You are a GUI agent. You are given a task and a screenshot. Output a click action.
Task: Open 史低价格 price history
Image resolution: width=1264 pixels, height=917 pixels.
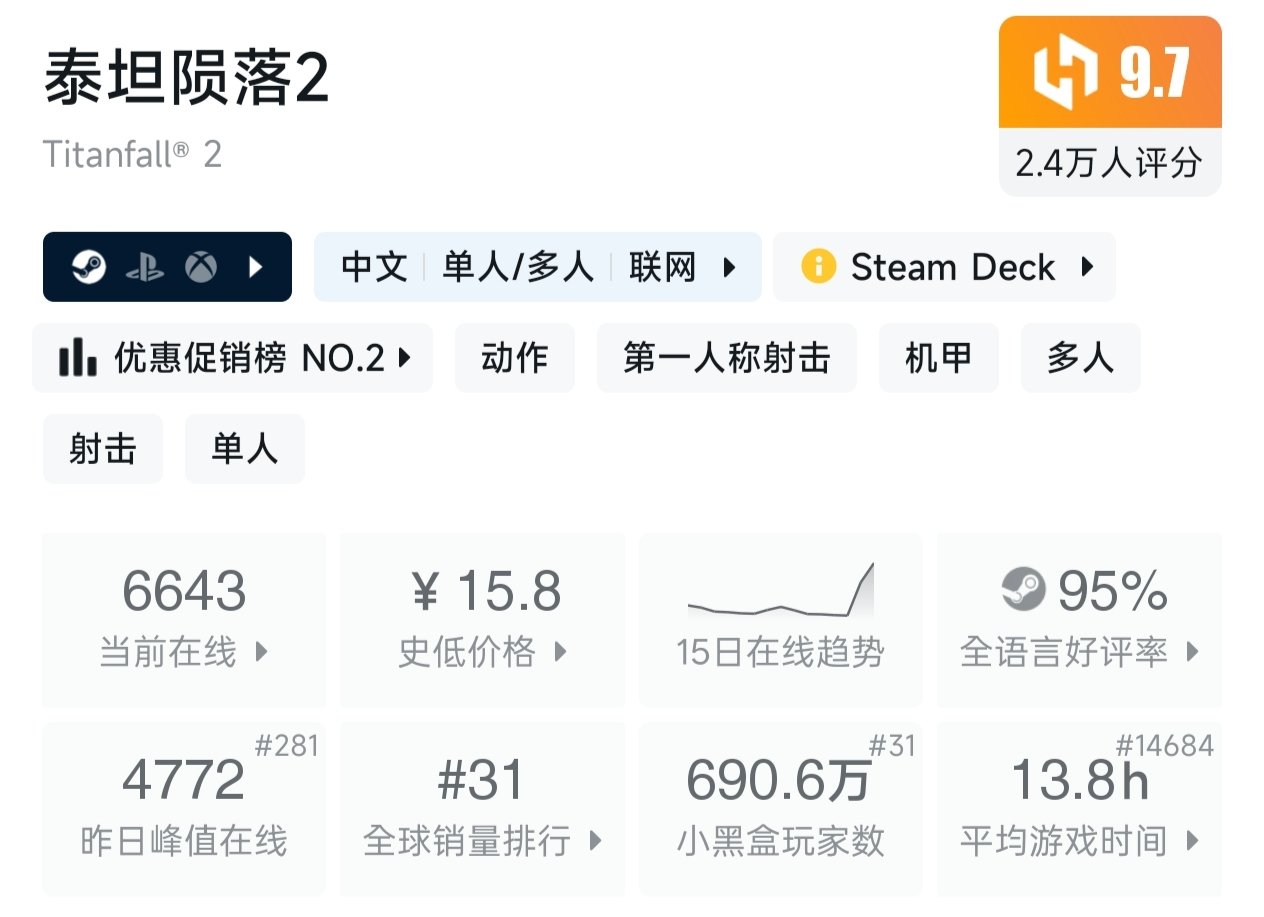(482, 620)
